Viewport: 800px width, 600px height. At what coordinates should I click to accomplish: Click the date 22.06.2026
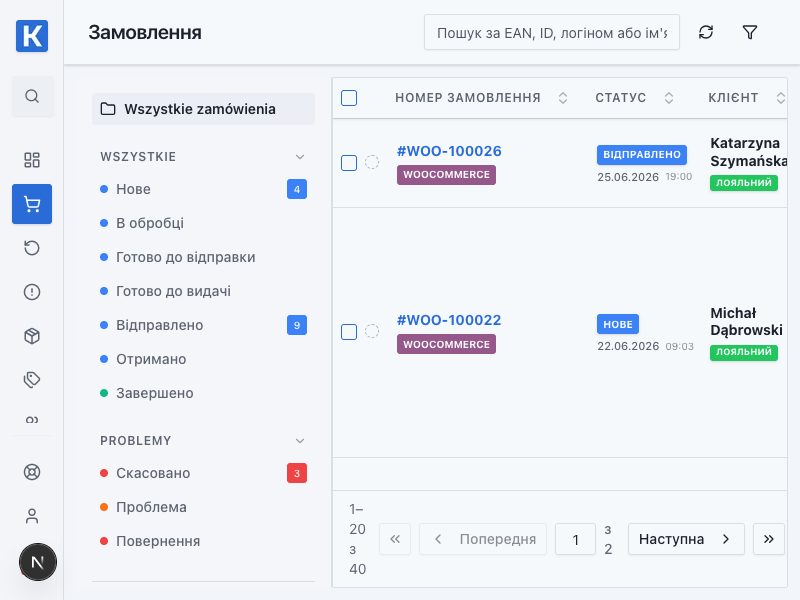pos(628,346)
